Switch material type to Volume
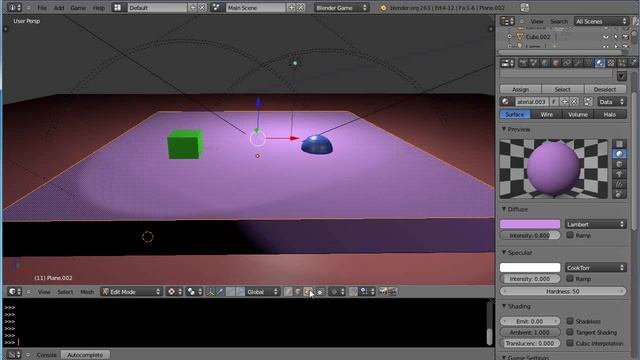Viewport: 640px width, 360px height. (578, 115)
